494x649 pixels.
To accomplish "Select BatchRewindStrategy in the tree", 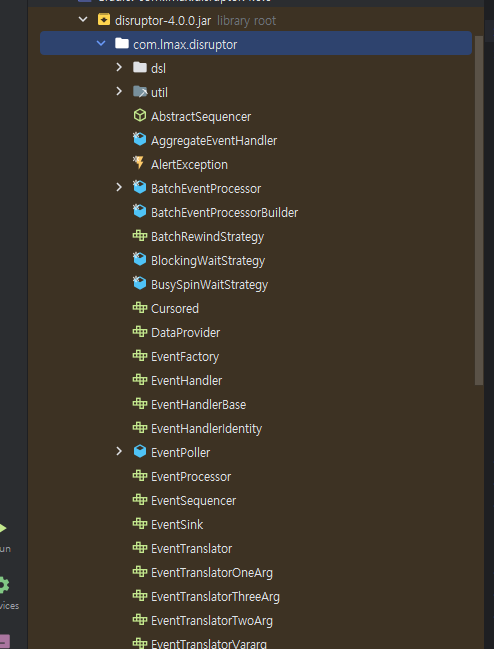I will [207, 237].
